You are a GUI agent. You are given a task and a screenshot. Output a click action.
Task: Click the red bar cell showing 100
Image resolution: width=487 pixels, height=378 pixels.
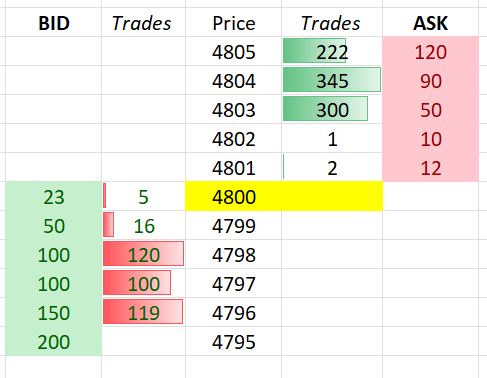coord(143,283)
